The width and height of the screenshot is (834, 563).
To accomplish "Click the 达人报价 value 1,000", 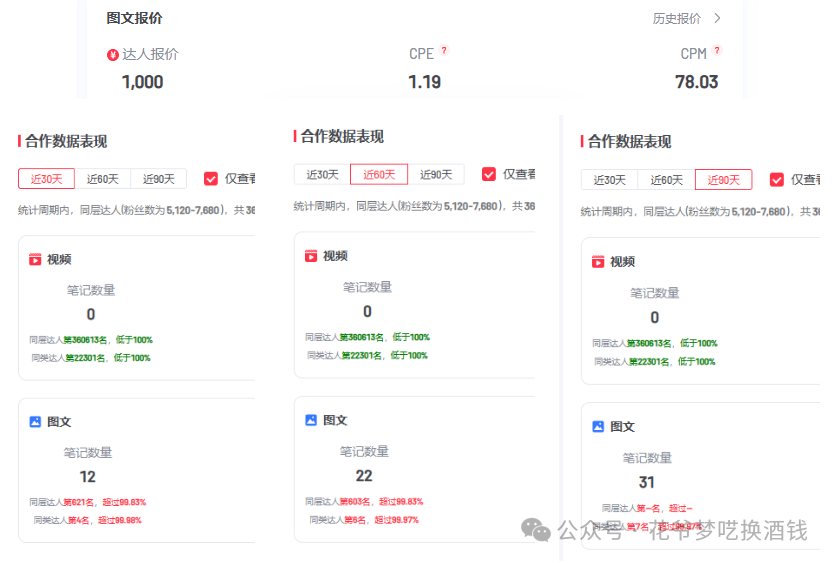I will click(143, 82).
